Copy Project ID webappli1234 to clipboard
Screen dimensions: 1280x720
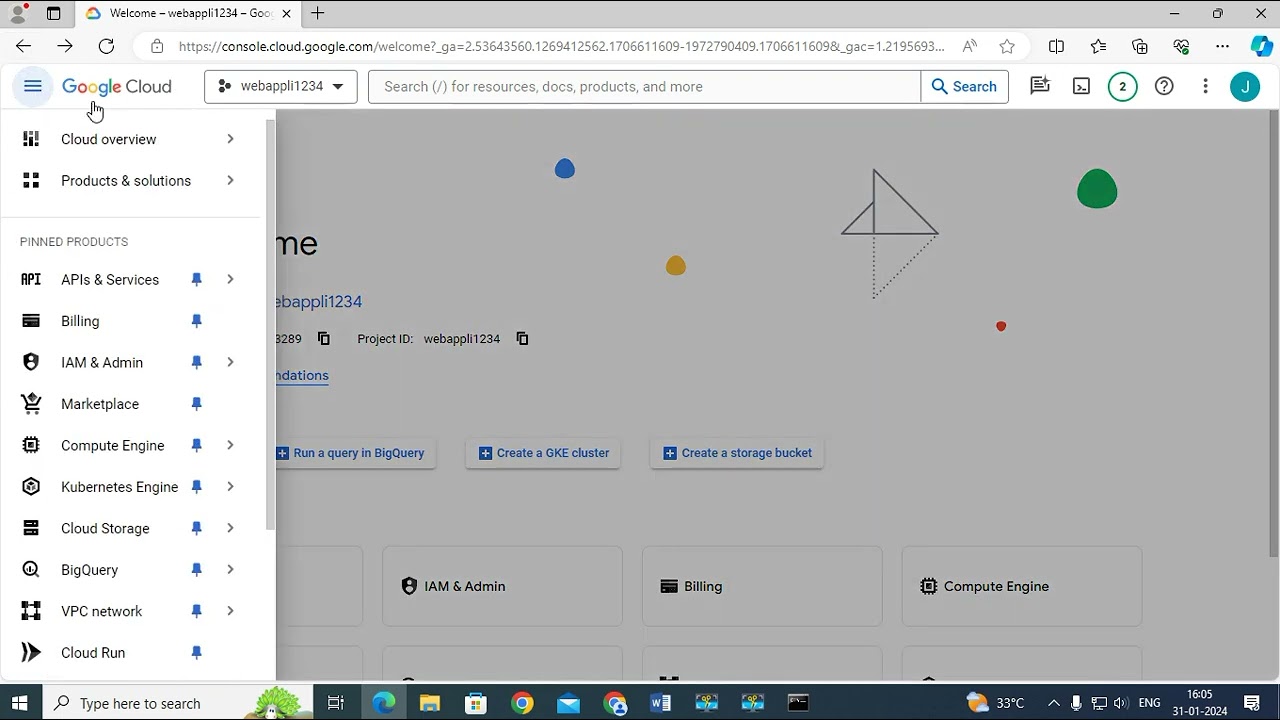pos(522,338)
